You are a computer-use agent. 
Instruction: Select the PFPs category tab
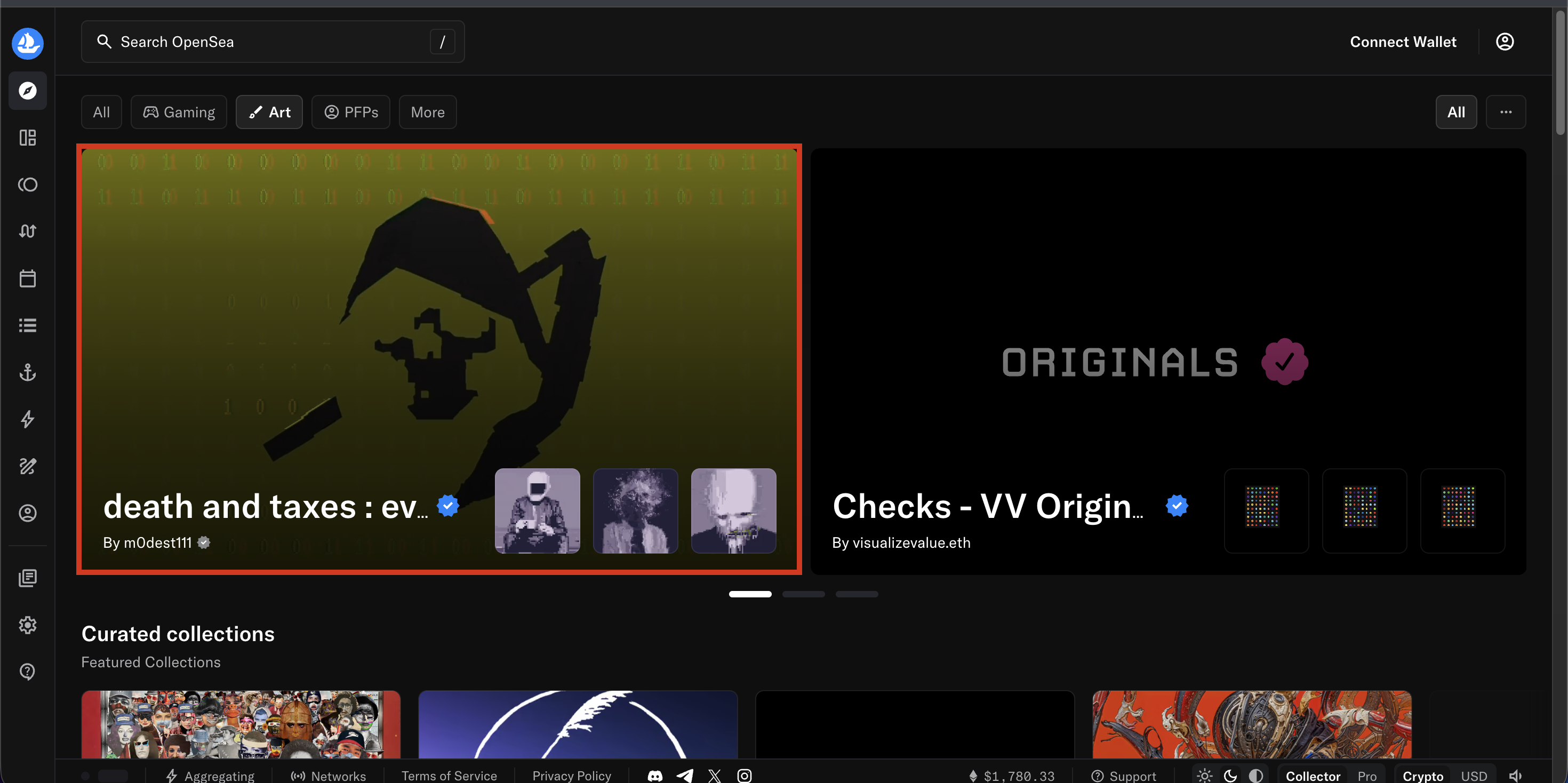click(x=351, y=112)
